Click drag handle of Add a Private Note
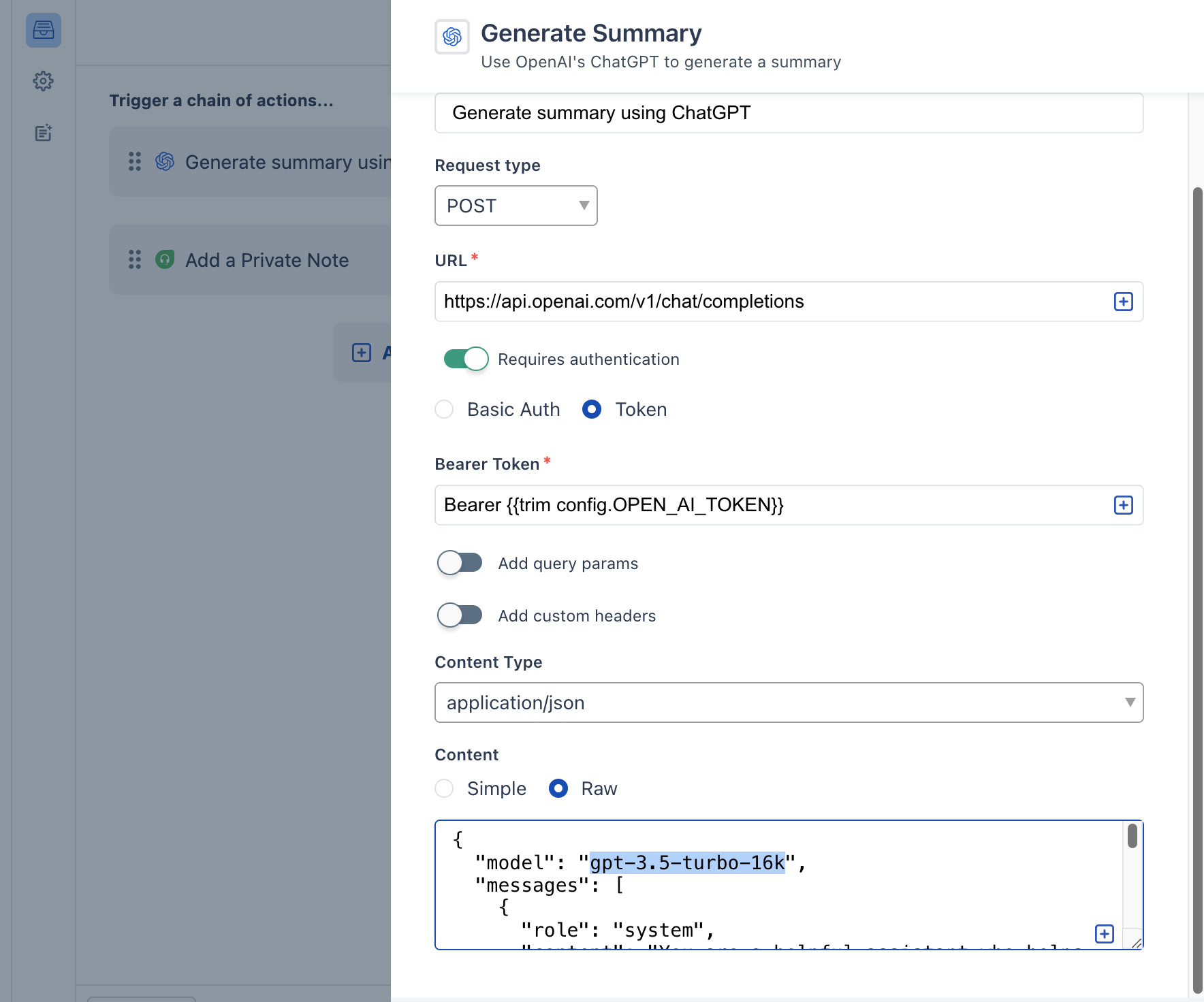Viewport: 1204px width, 1002px height. (135, 259)
